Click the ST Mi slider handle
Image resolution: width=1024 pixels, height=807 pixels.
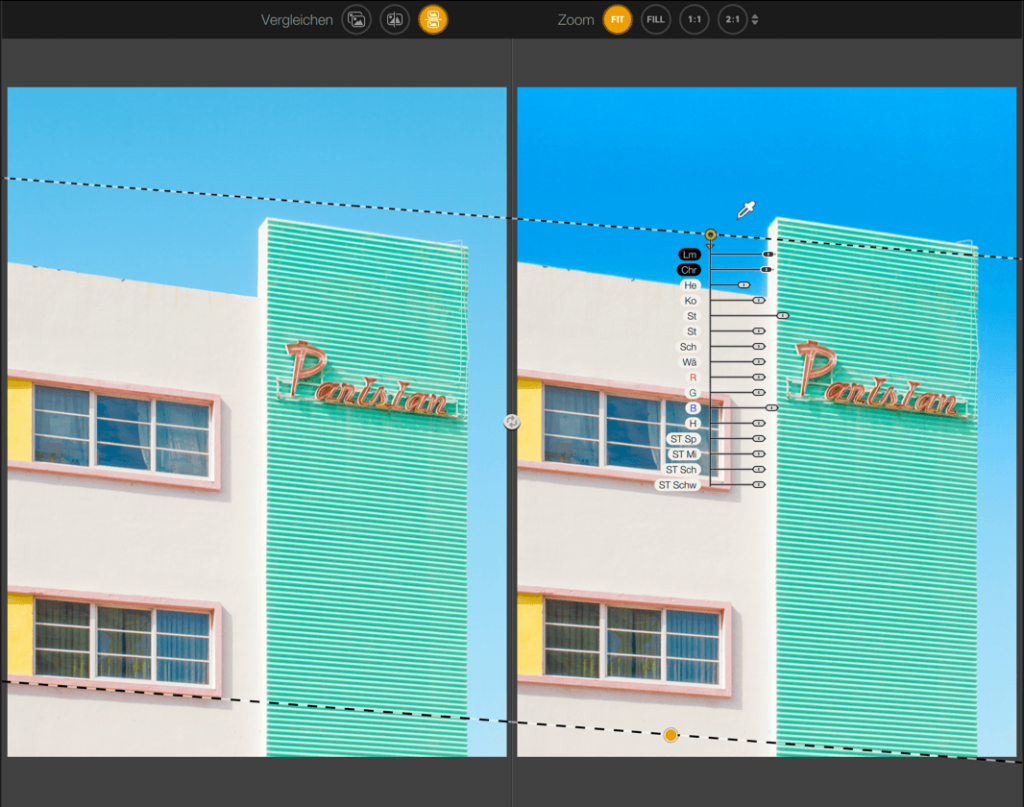[x=758, y=454]
